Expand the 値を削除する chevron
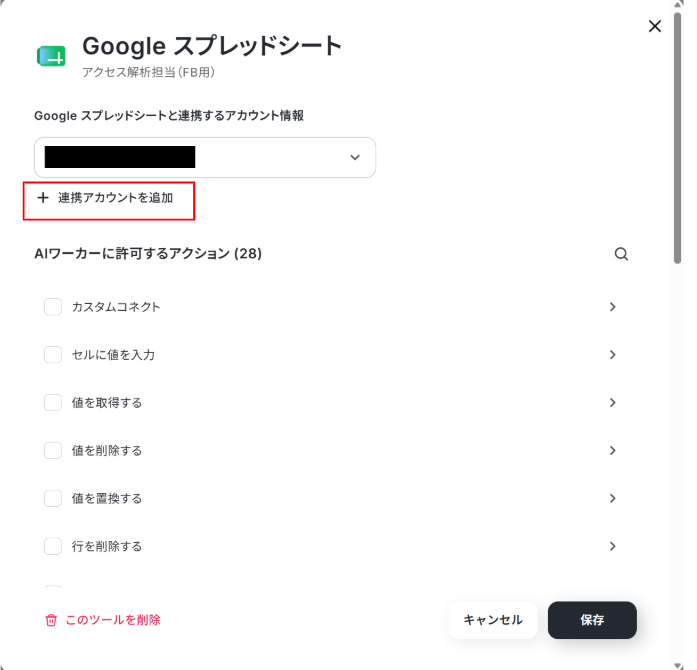The height and width of the screenshot is (670, 697). tap(613, 450)
